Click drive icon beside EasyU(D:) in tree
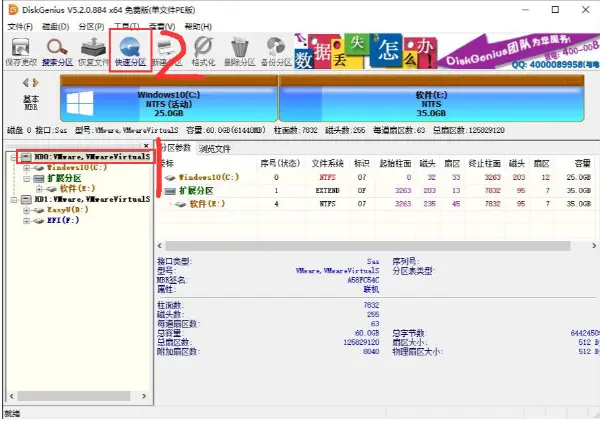Viewport: 600px width, 421px height. pyautogui.click(x=39, y=210)
